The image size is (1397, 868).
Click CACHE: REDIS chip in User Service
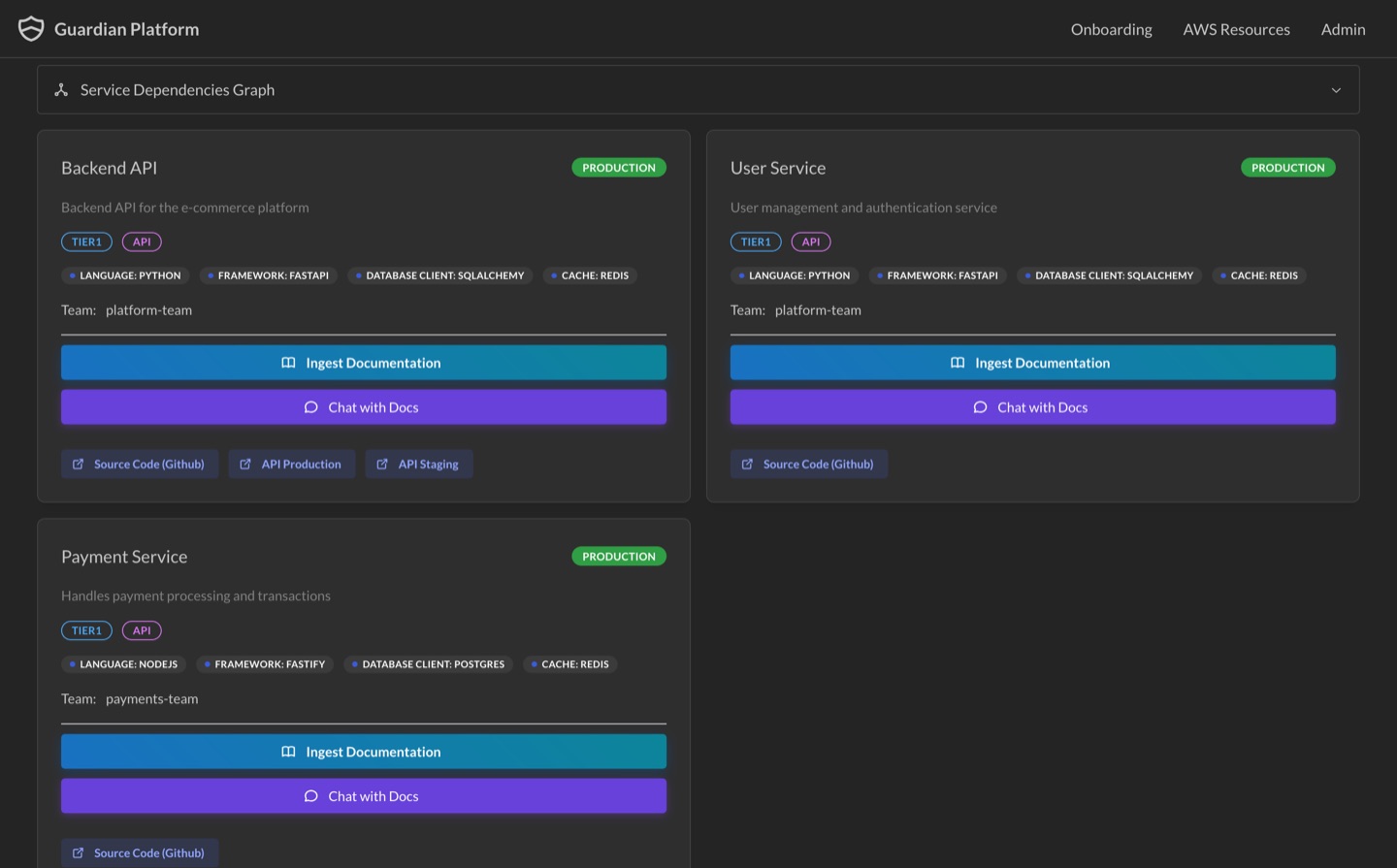[x=1259, y=275]
